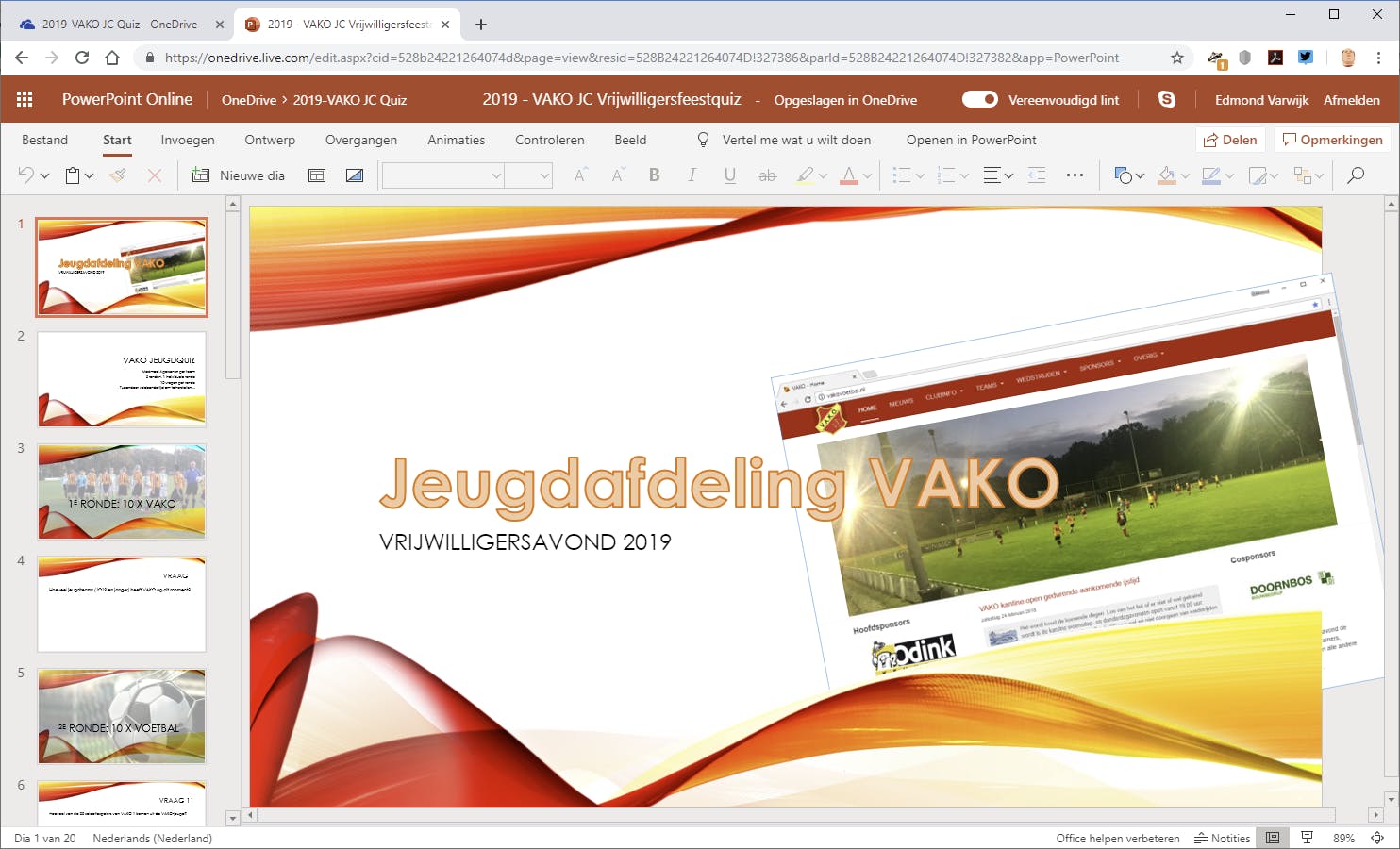Open the Bestand menu

[x=44, y=140]
